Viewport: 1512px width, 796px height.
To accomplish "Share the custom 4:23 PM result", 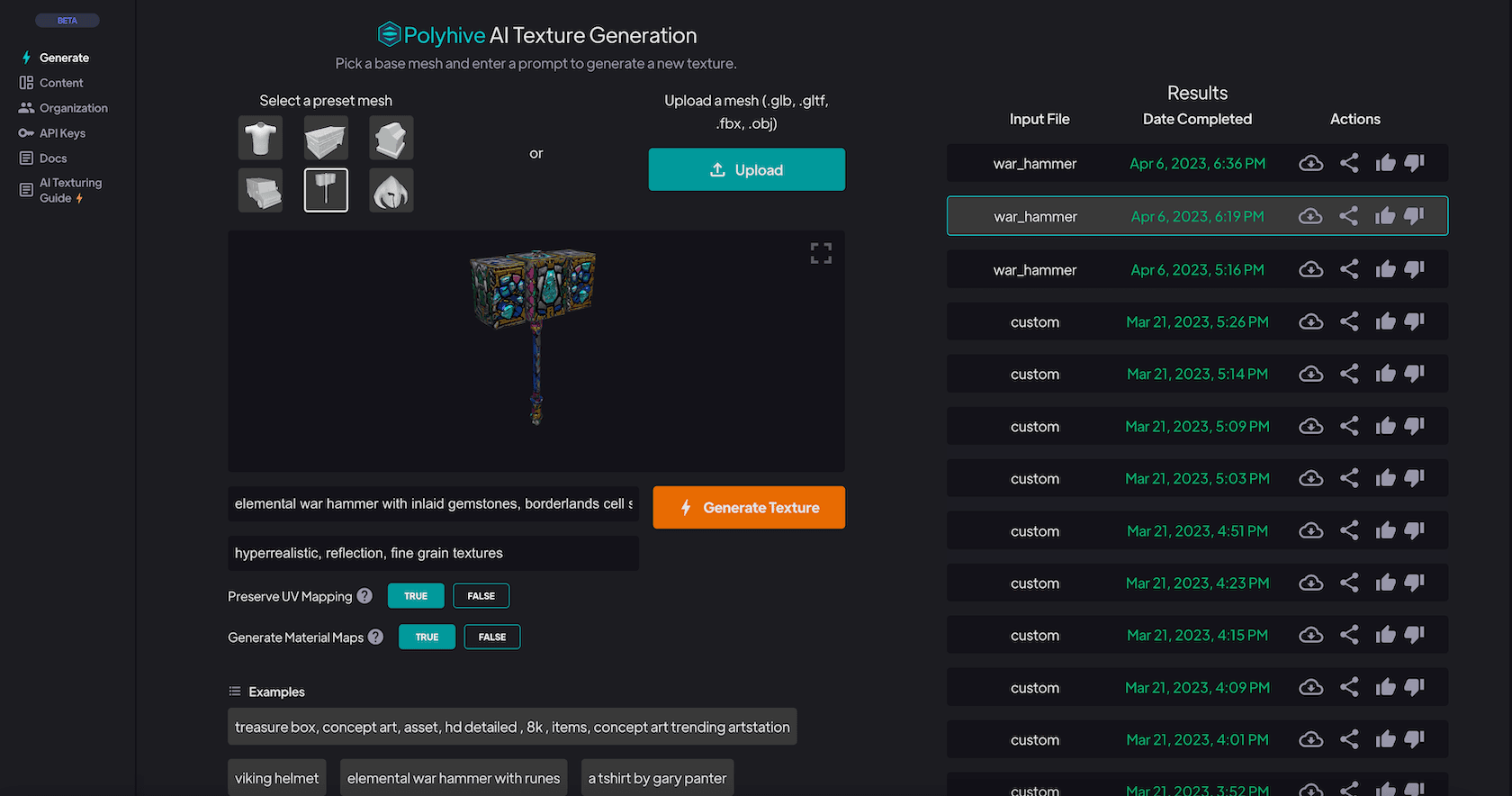I will (1349, 583).
